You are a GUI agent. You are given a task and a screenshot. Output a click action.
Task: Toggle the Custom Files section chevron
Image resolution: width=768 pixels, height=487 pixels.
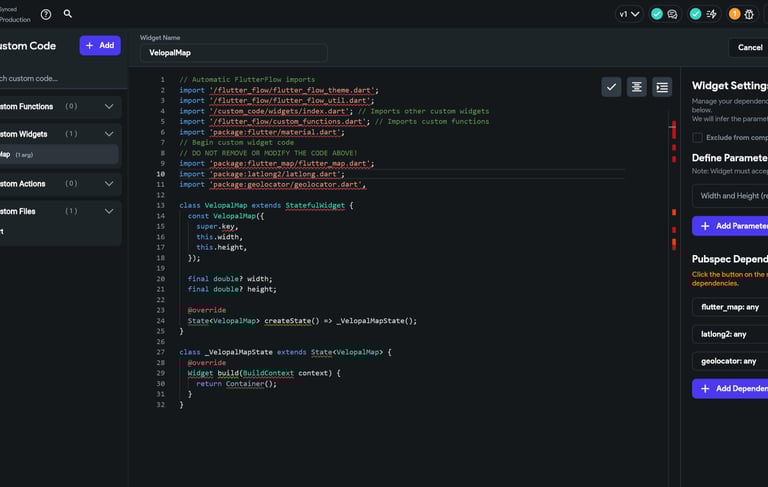(109, 211)
